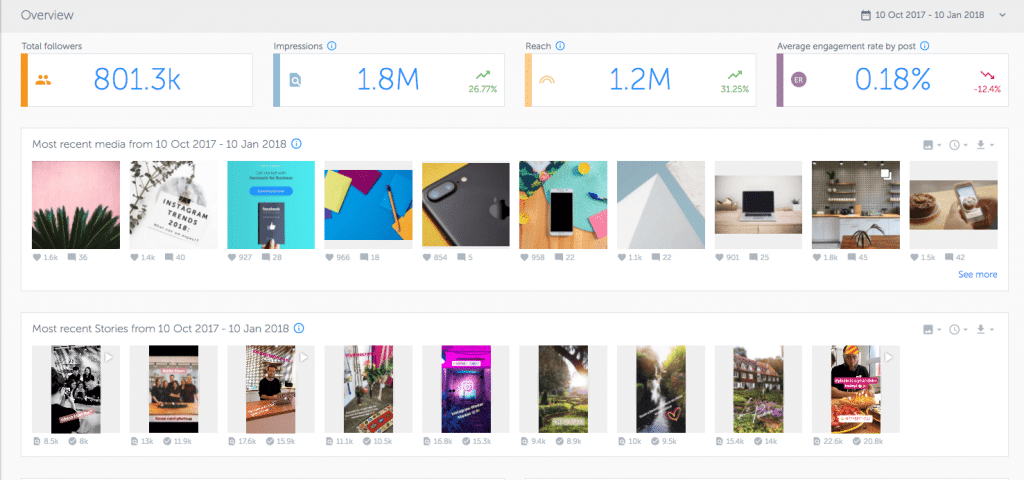
Task: Click the See more link
Action: 977,274
